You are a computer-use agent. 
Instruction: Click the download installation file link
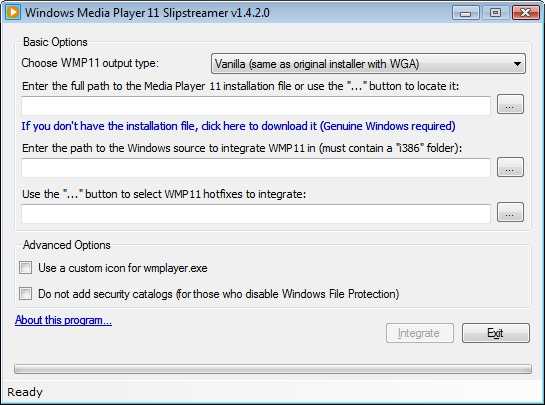click(x=238, y=126)
